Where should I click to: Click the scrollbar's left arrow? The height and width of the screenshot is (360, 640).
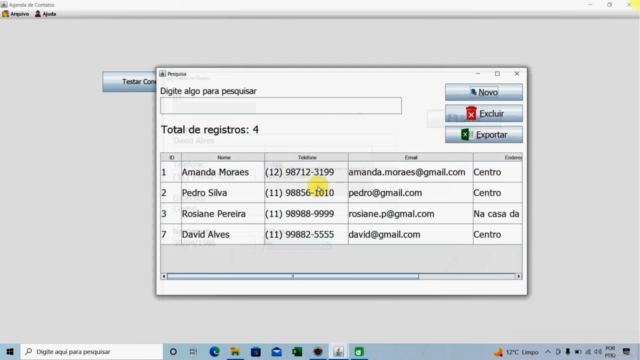(x=164, y=276)
